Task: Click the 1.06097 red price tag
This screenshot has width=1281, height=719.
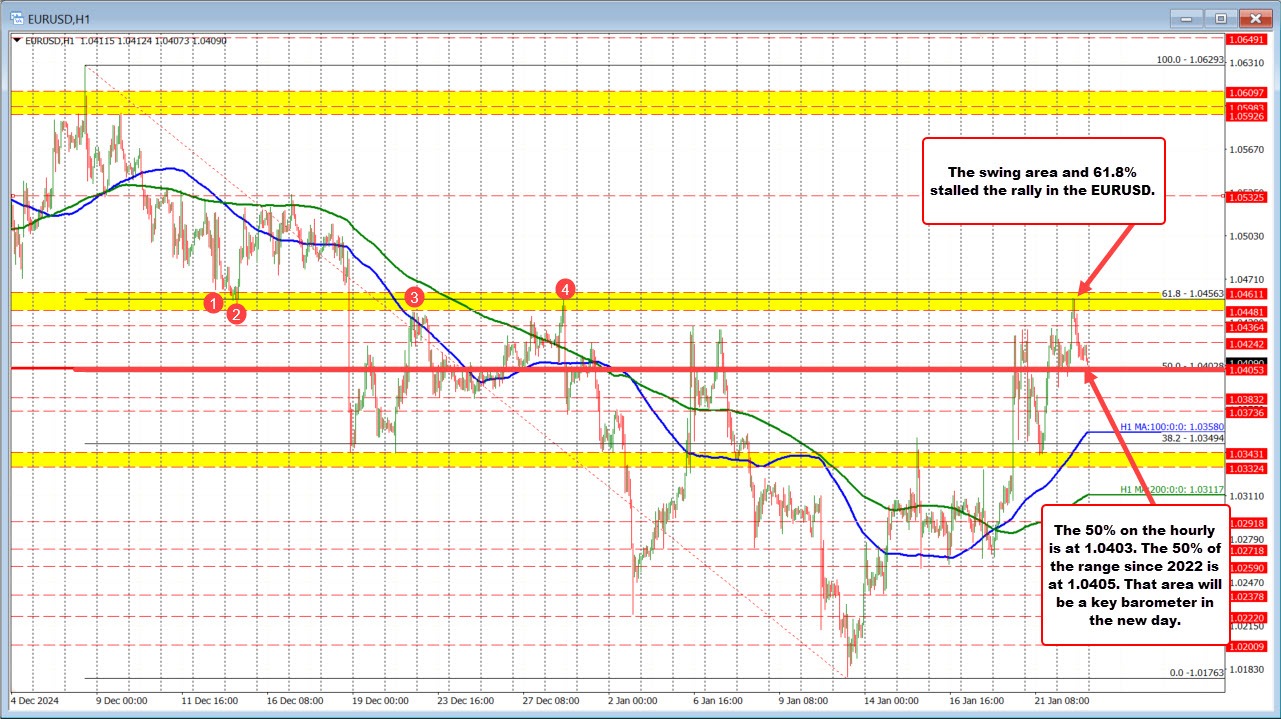Action: (1249, 92)
